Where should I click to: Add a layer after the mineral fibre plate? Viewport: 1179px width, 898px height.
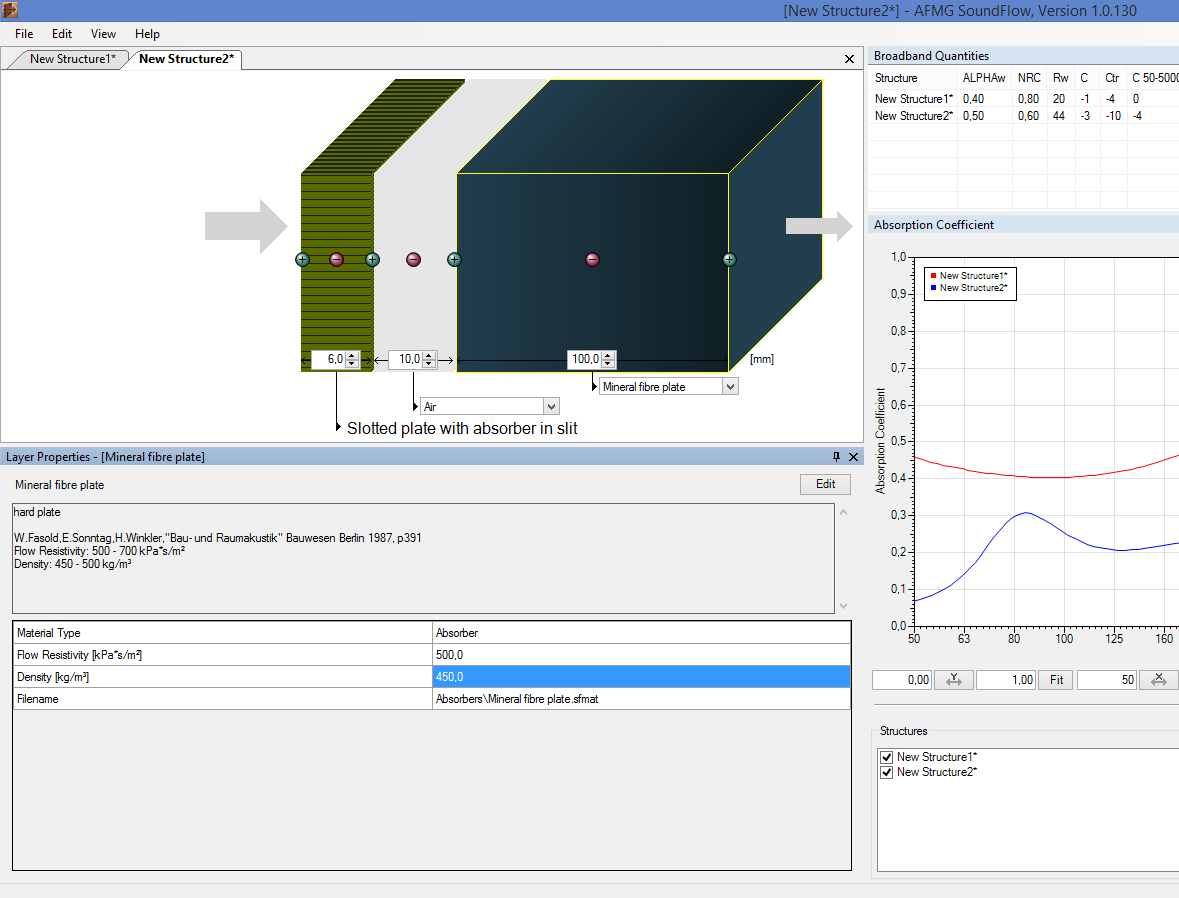(x=729, y=259)
